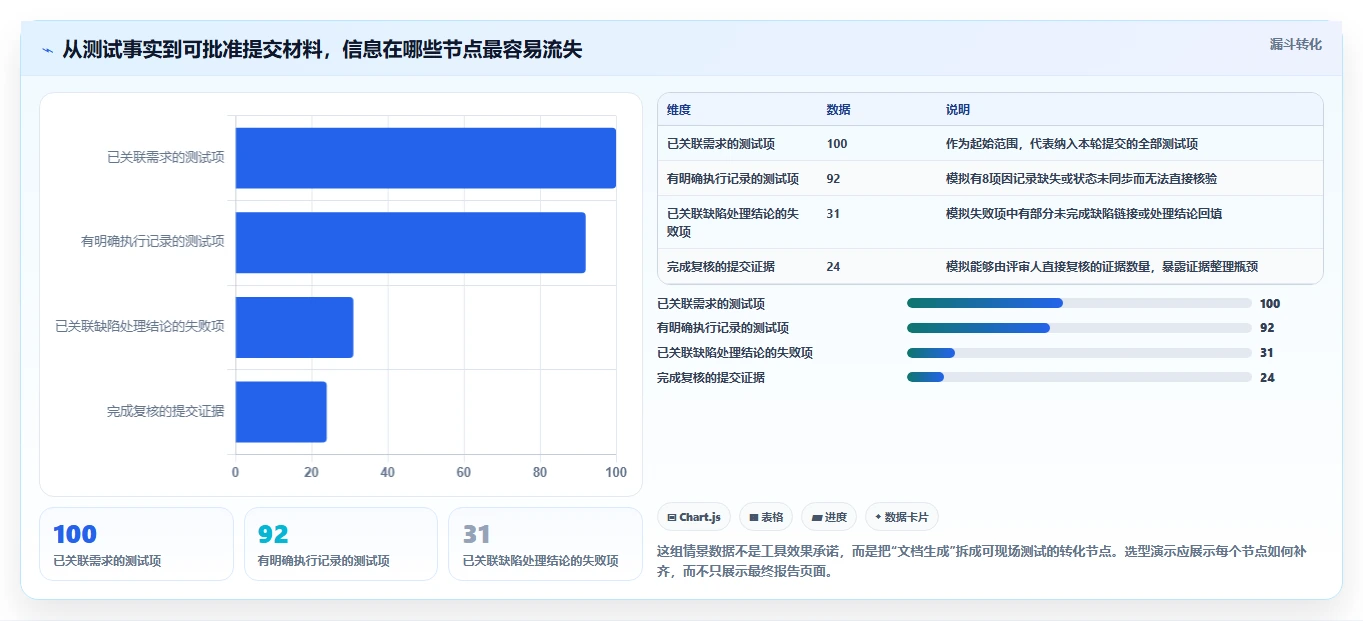Click the 维度 column header
1363x621 pixels.
(x=679, y=110)
